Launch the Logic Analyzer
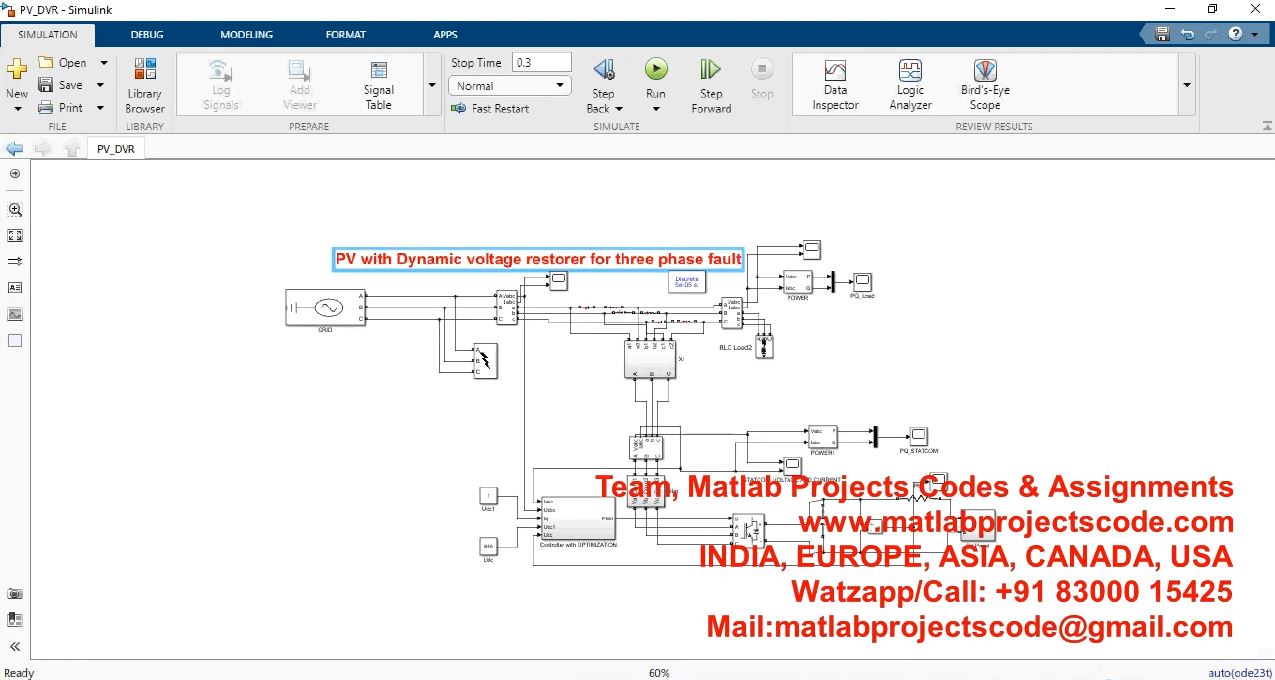 (910, 84)
